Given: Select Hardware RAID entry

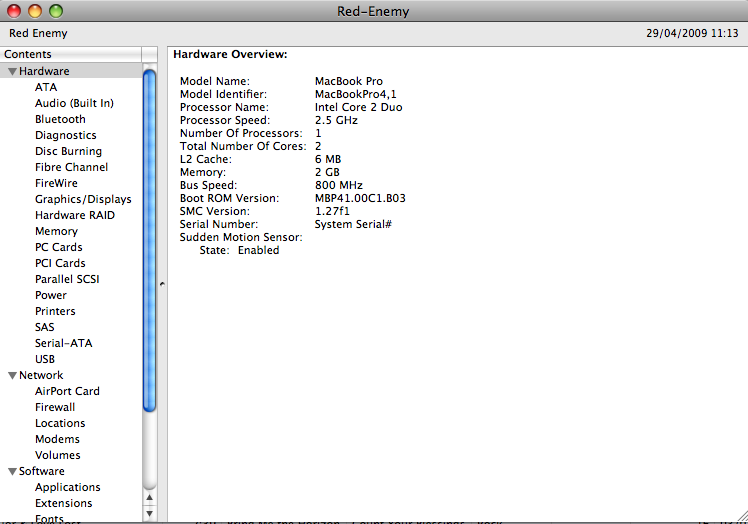Looking at the screenshot, I should [x=74, y=215].
